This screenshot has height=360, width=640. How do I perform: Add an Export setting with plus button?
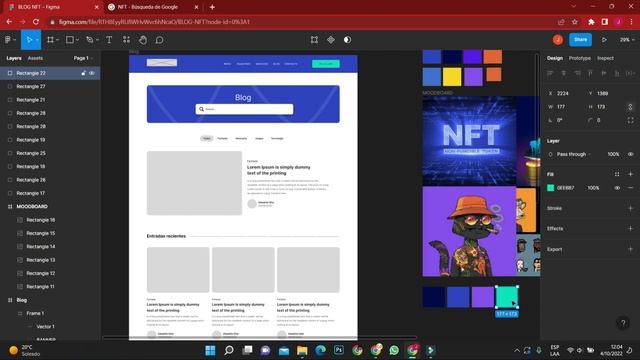(631, 249)
